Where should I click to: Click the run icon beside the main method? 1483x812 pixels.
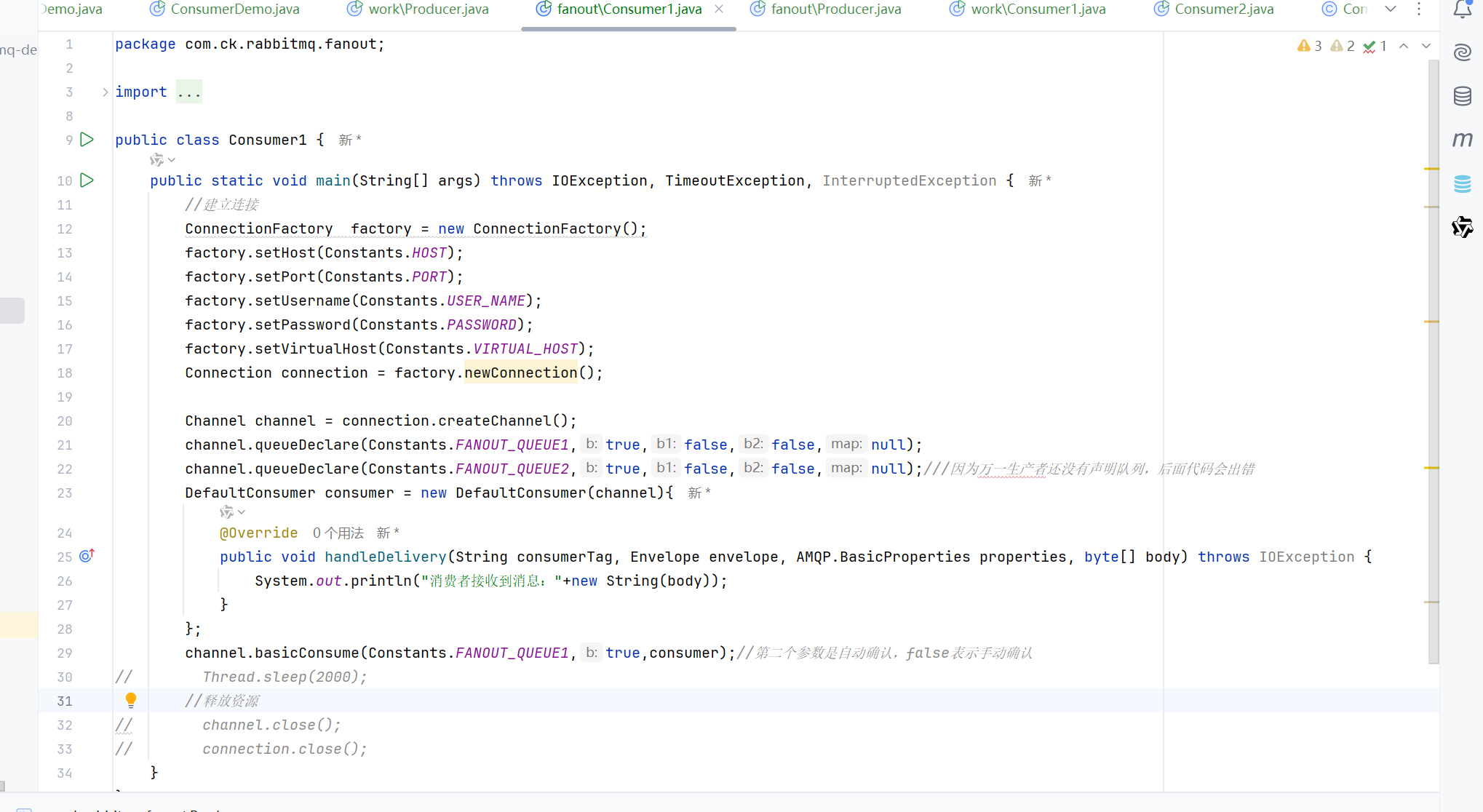tap(87, 180)
